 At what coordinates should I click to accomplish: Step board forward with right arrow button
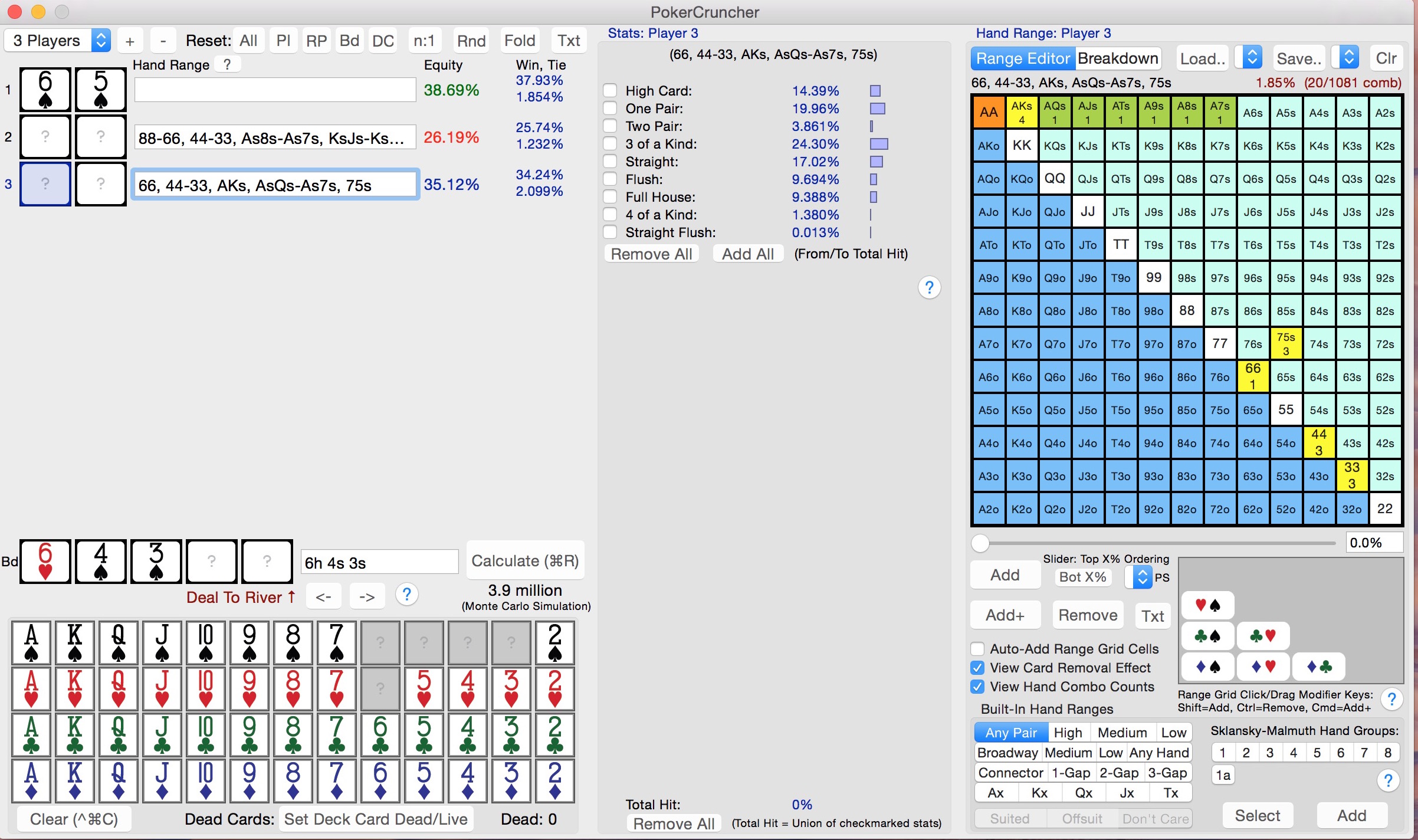tap(367, 596)
